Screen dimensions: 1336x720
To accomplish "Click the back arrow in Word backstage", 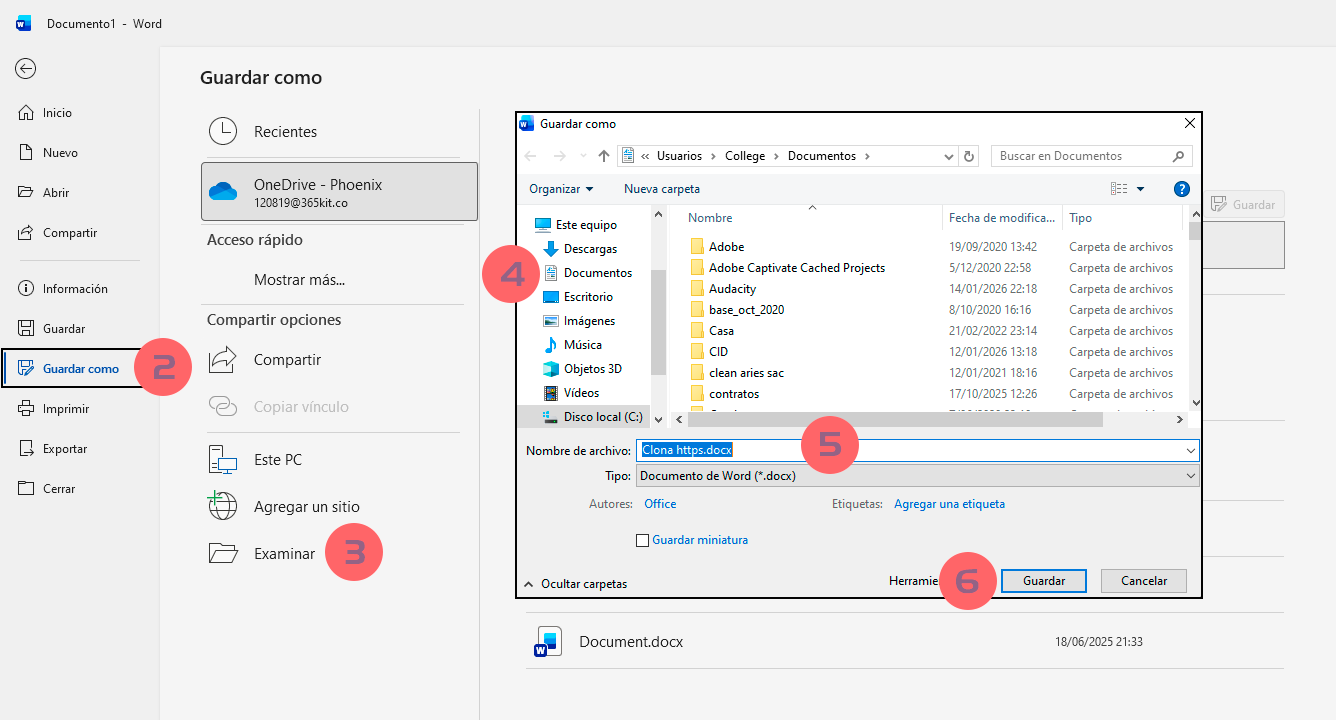I will point(26,68).
